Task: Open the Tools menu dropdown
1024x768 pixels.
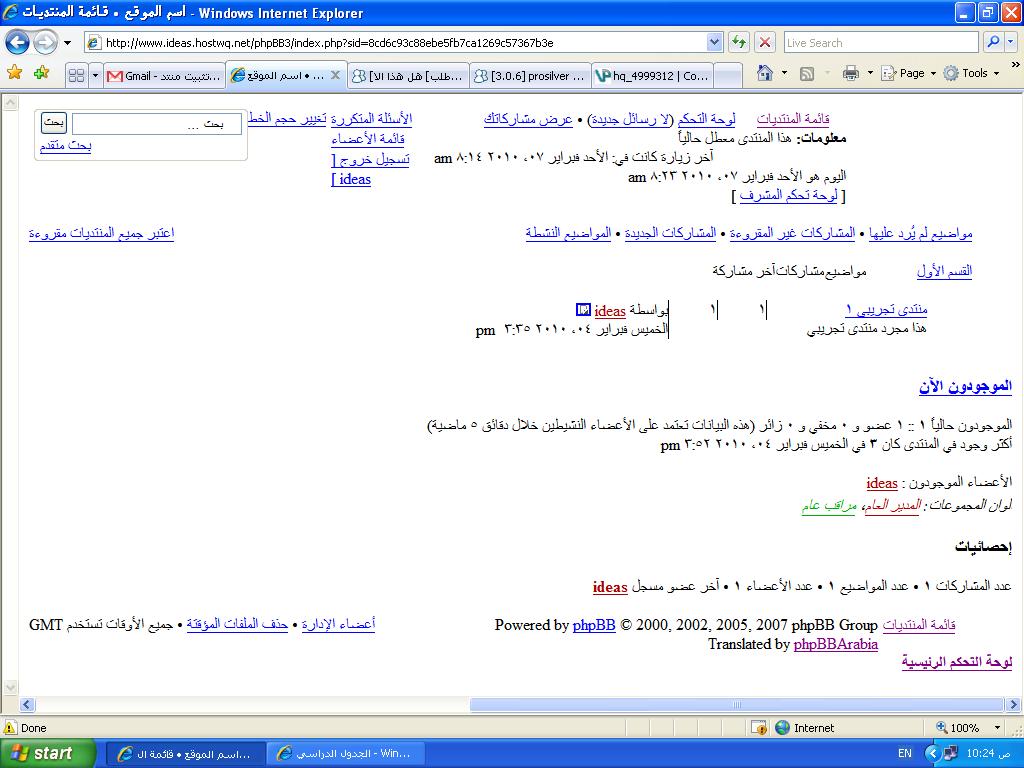Action: (x=973, y=73)
